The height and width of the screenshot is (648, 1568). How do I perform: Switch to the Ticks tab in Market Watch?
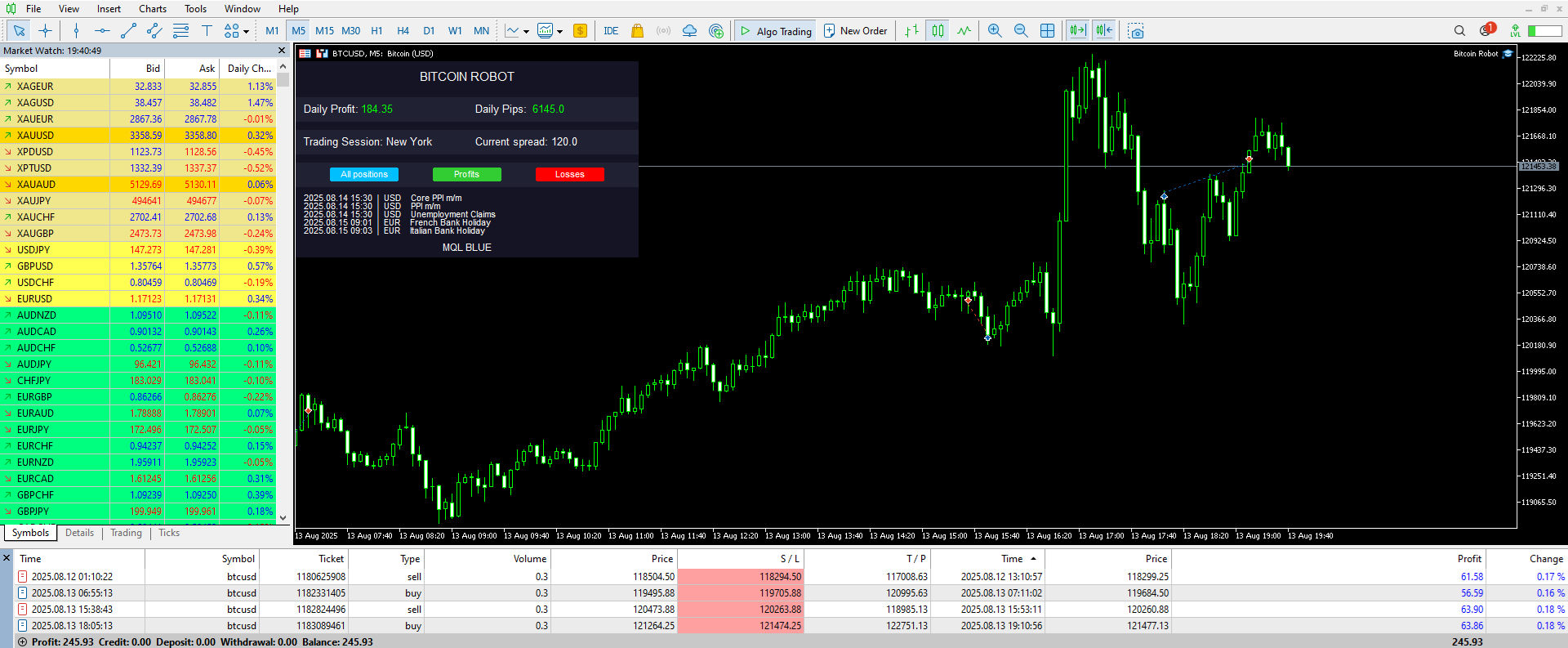click(x=169, y=533)
